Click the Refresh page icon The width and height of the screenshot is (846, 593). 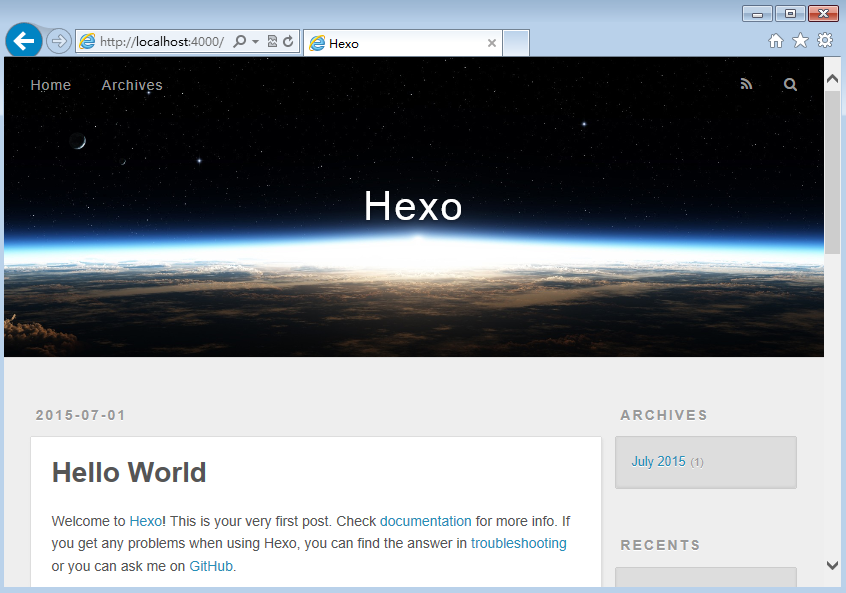pos(288,42)
